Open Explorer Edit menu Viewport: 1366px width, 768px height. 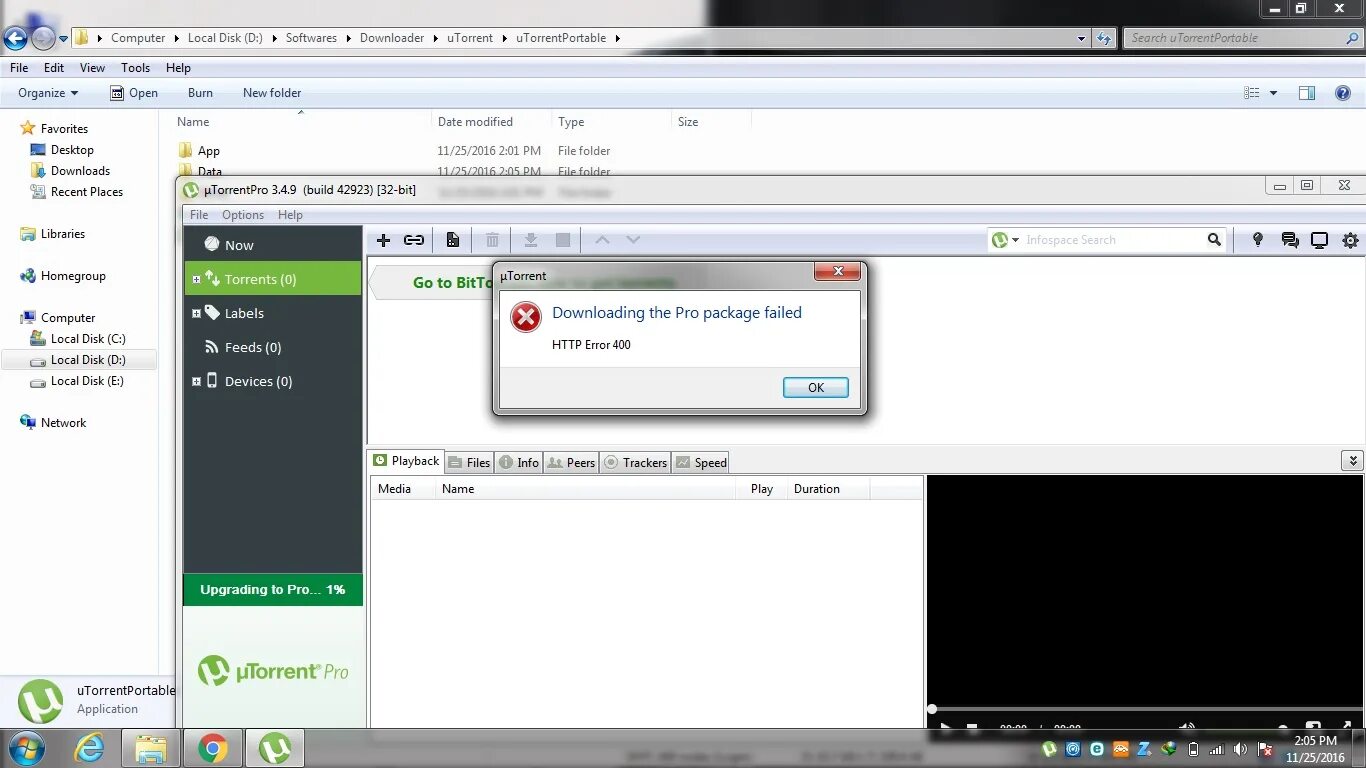click(x=54, y=68)
